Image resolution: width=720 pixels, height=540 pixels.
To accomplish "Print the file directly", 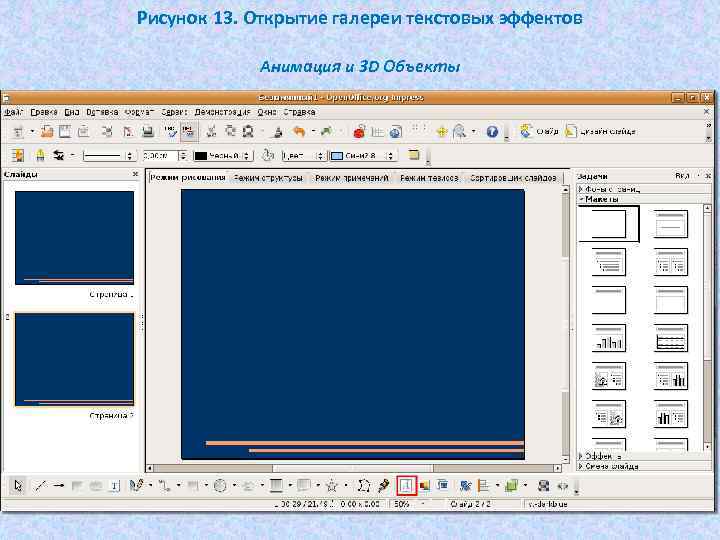I will click(147, 132).
